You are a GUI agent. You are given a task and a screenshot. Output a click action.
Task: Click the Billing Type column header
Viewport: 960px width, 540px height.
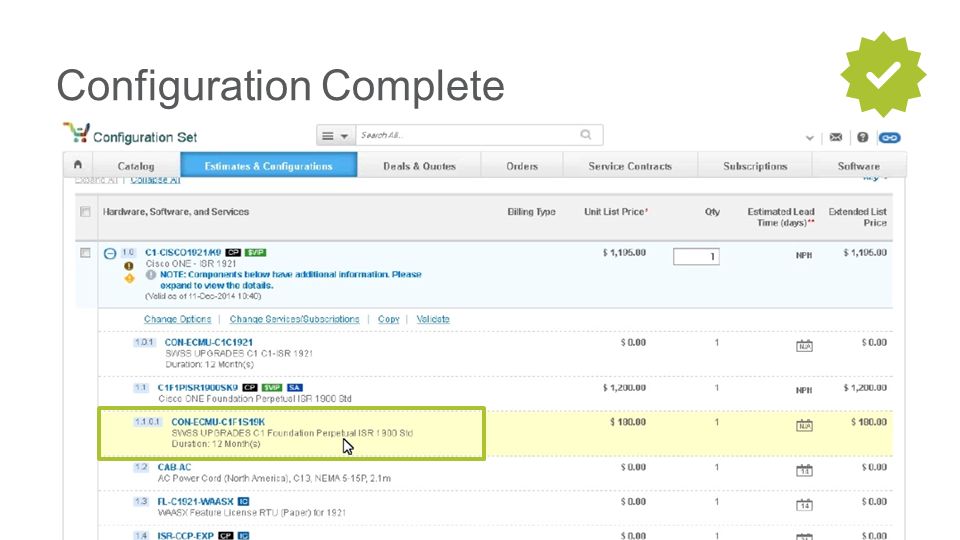point(531,212)
